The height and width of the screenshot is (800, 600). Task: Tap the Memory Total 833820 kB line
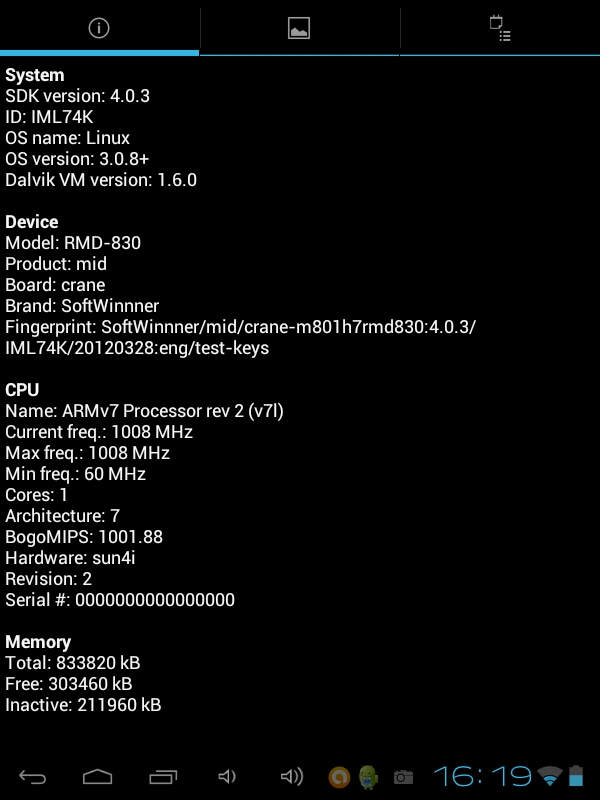72,663
